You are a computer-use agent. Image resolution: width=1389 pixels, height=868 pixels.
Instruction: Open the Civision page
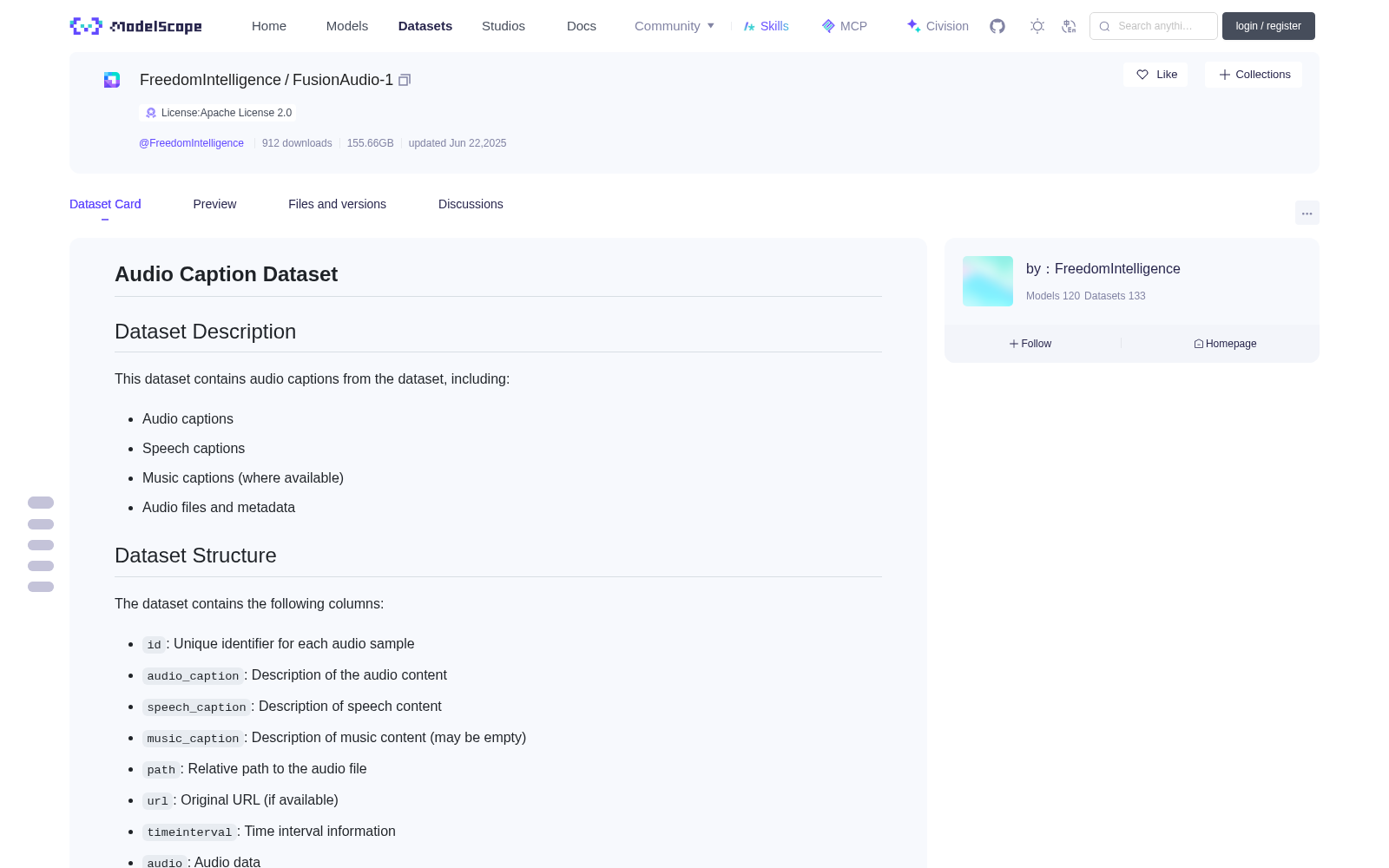point(938,26)
